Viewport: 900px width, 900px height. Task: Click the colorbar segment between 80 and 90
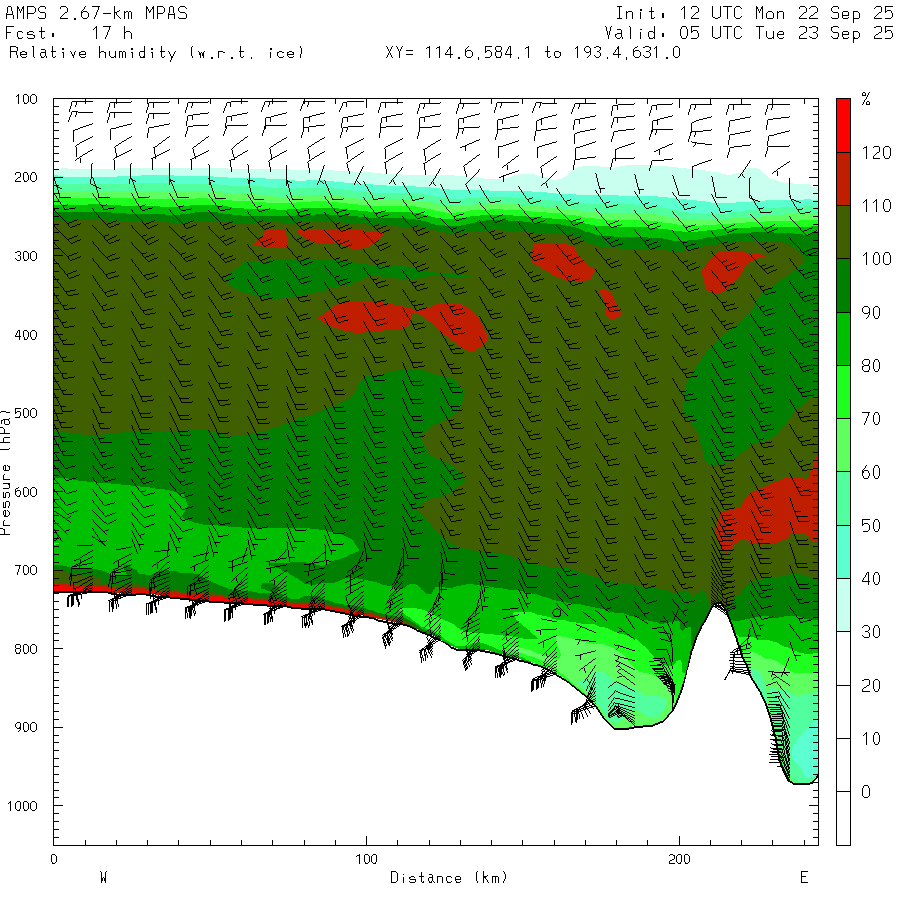pos(843,339)
